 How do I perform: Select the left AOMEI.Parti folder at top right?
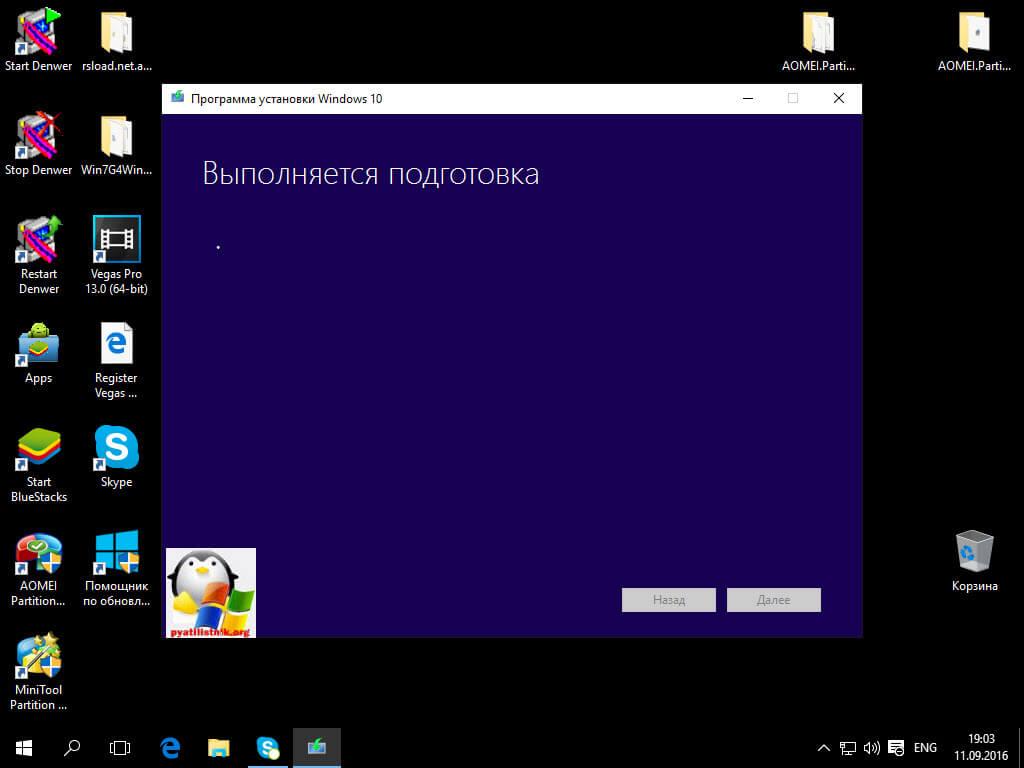(818, 39)
